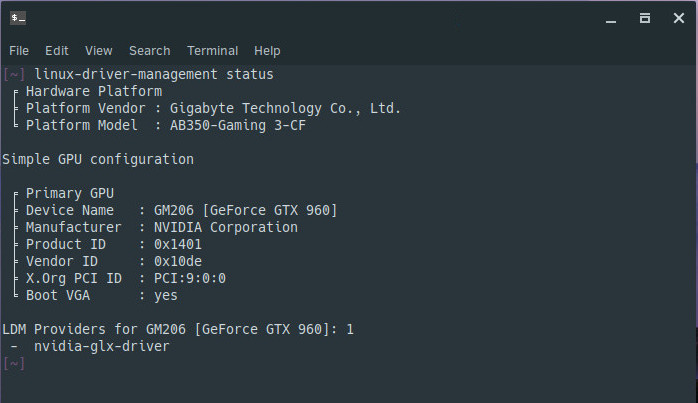The width and height of the screenshot is (698, 403).
Task: Click the empty prompt at the bottom
Action: (14, 363)
